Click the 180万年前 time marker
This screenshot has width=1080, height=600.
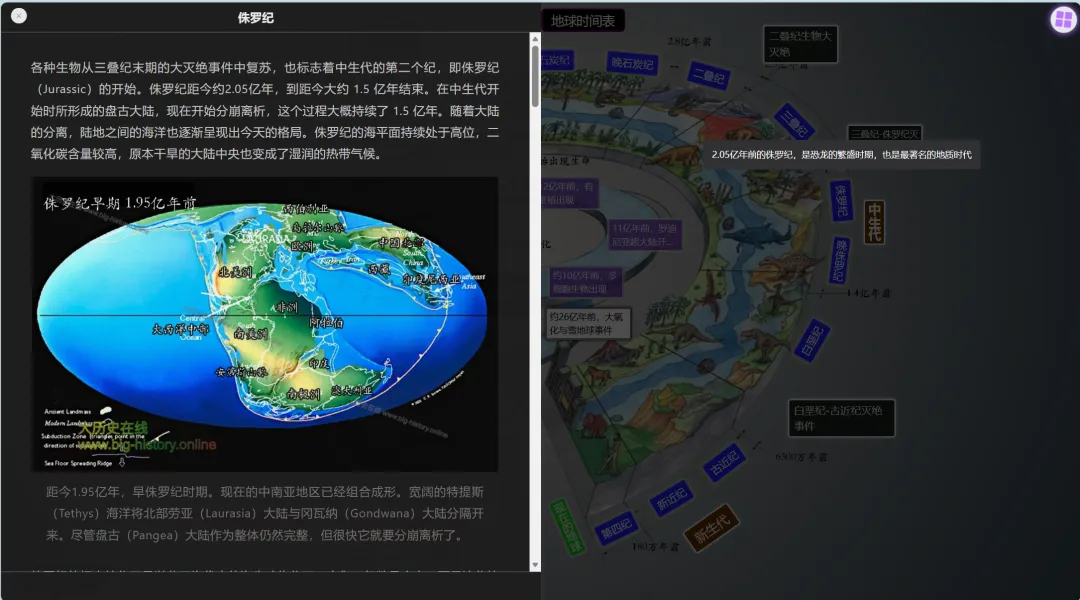pos(655,547)
